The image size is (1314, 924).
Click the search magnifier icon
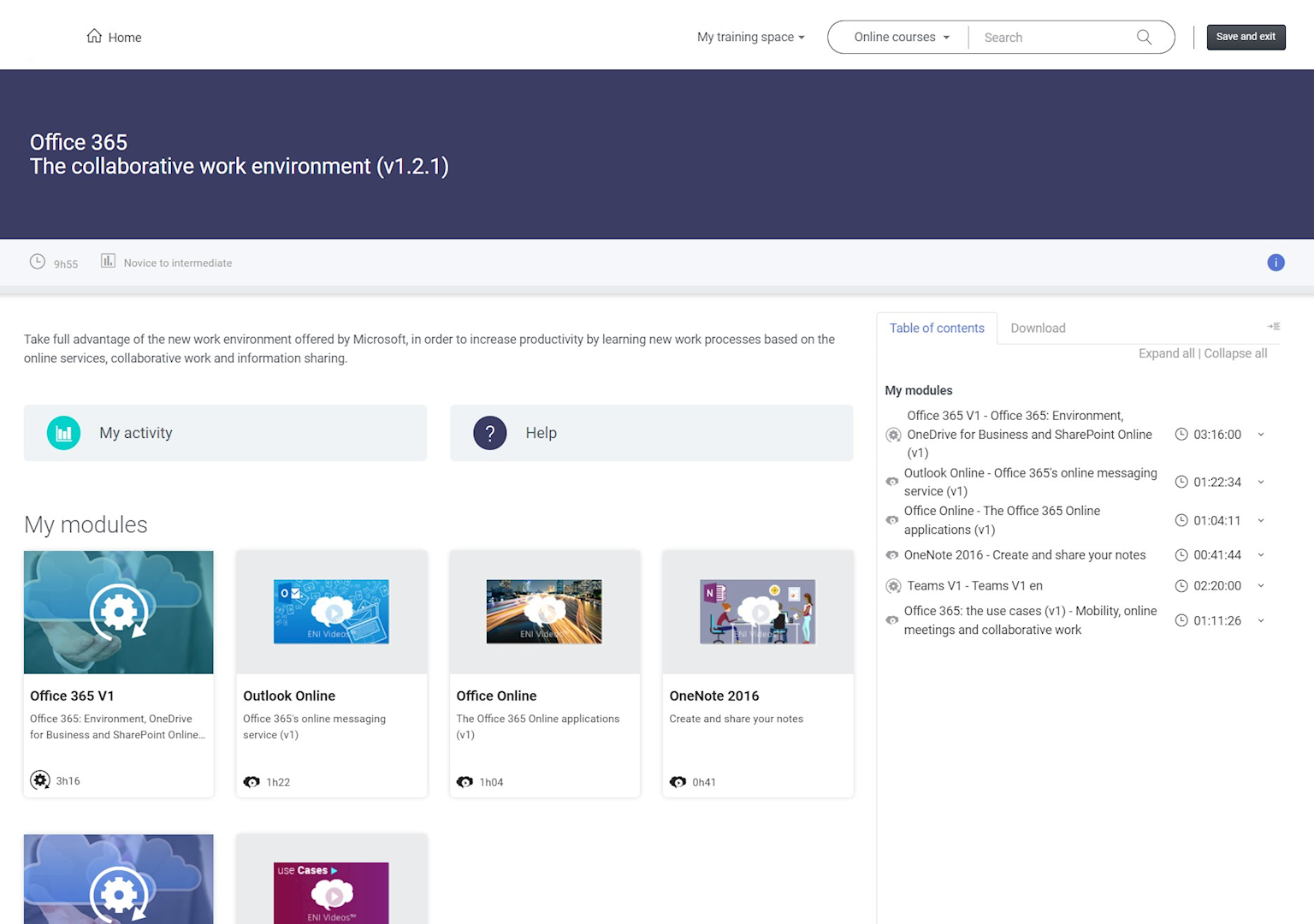[1144, 37]
